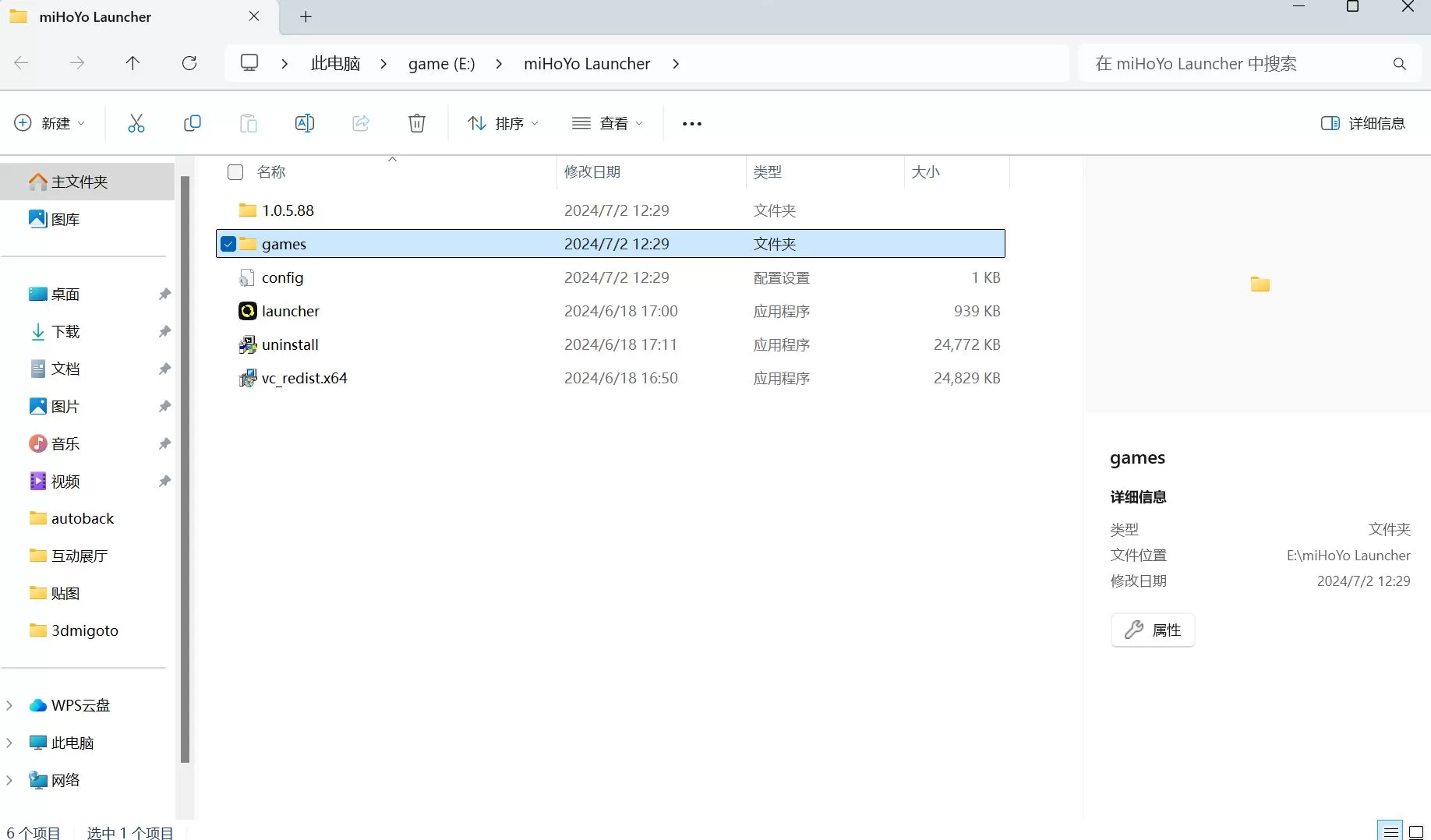Refresh the current folder view
Image resolution: width=1431 pixels, height=840 pixels.
[189, 63]
